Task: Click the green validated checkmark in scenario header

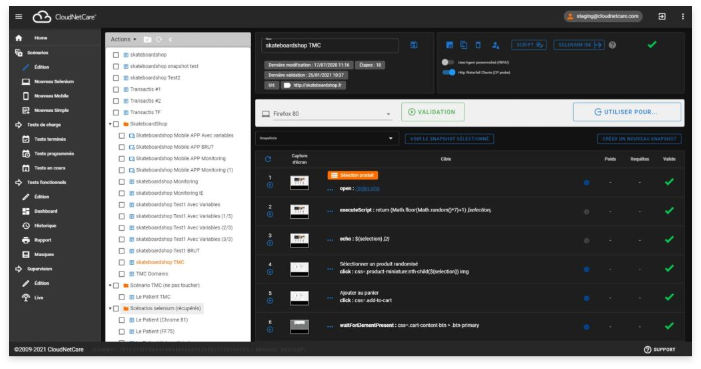Action: point(652,44)
